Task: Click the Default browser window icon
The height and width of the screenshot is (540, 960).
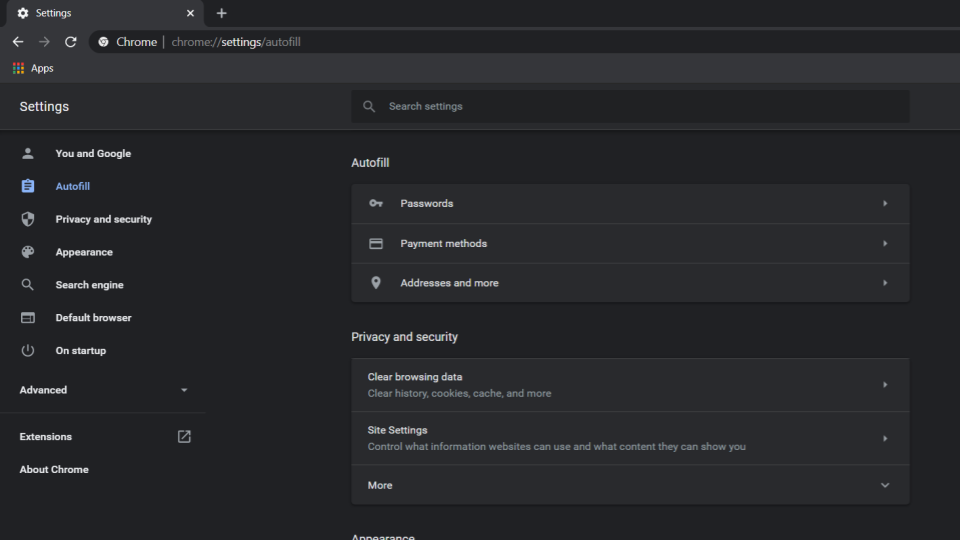Action: point(28,318)
